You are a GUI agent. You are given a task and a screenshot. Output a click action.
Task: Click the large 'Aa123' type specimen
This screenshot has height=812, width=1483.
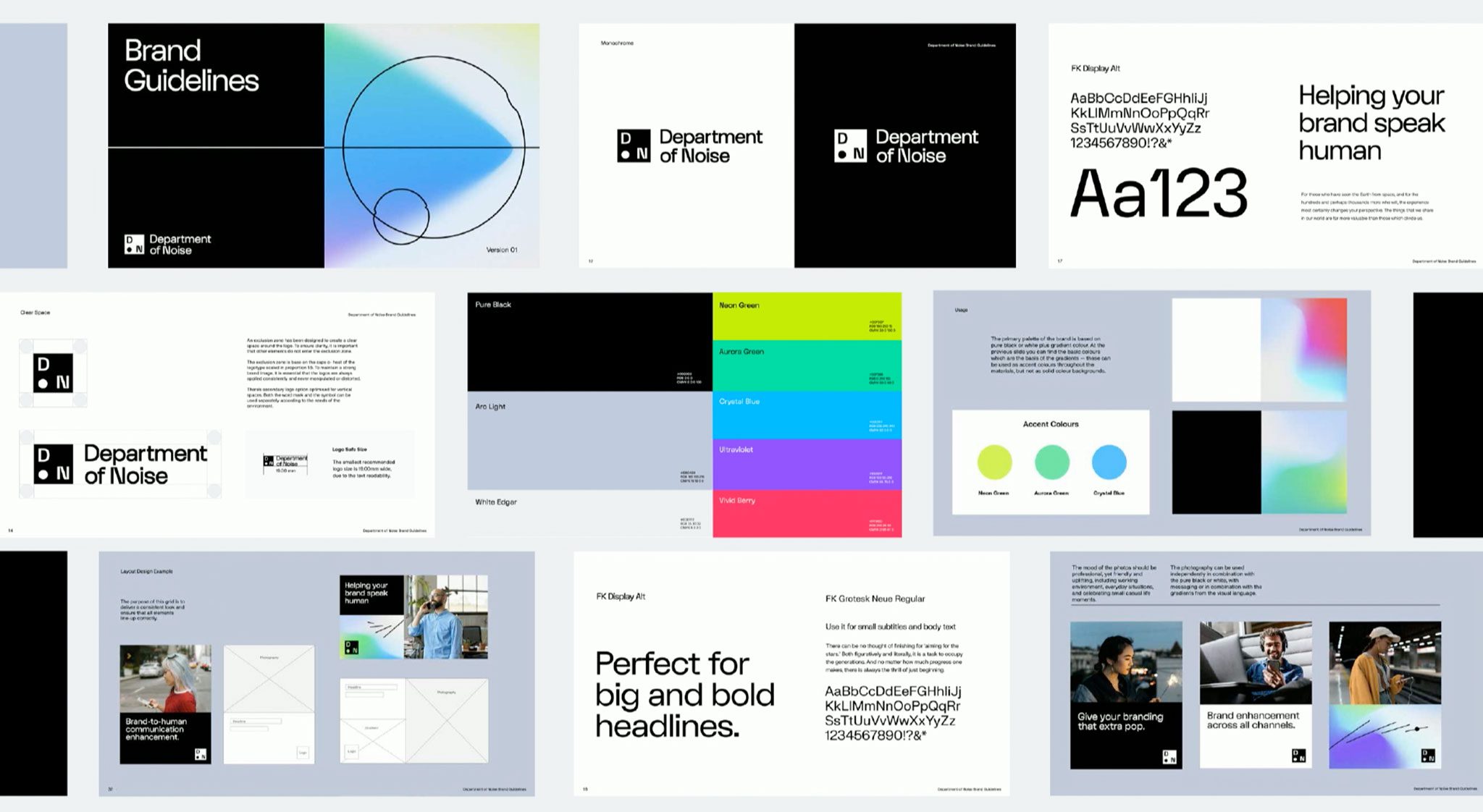coord(1159,193)
